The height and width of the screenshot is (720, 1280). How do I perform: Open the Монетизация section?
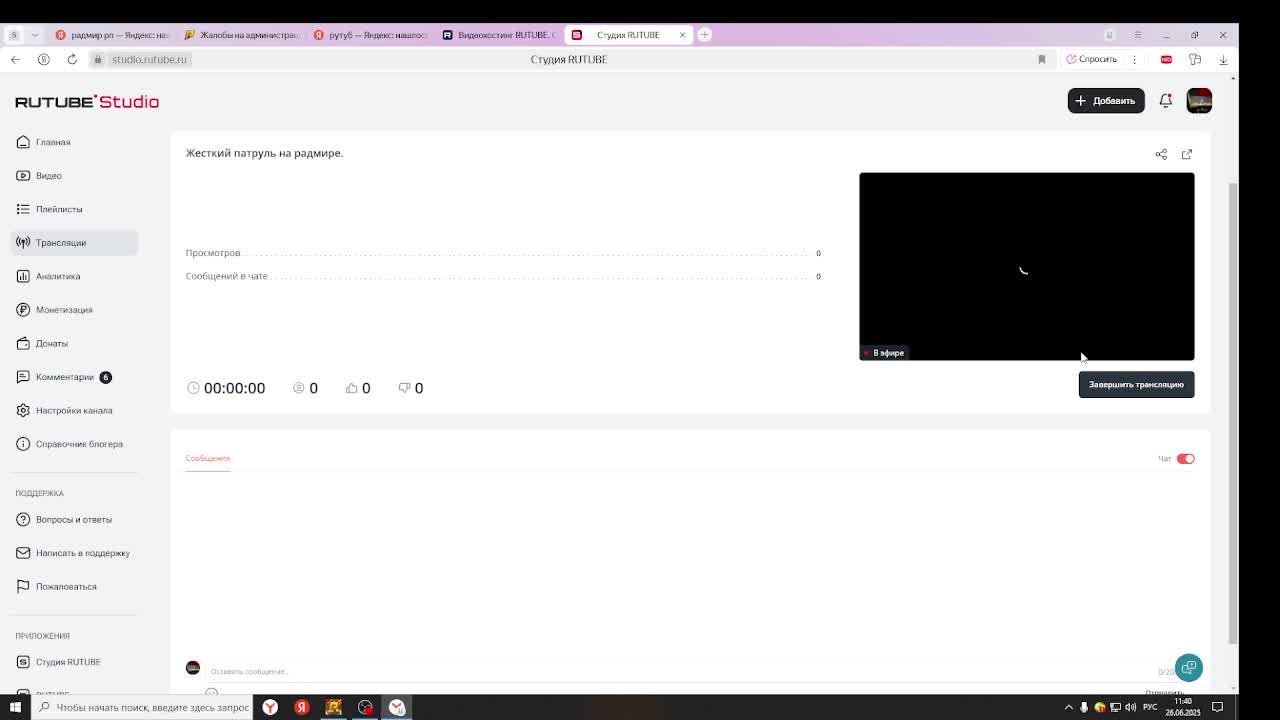[64, 310]
